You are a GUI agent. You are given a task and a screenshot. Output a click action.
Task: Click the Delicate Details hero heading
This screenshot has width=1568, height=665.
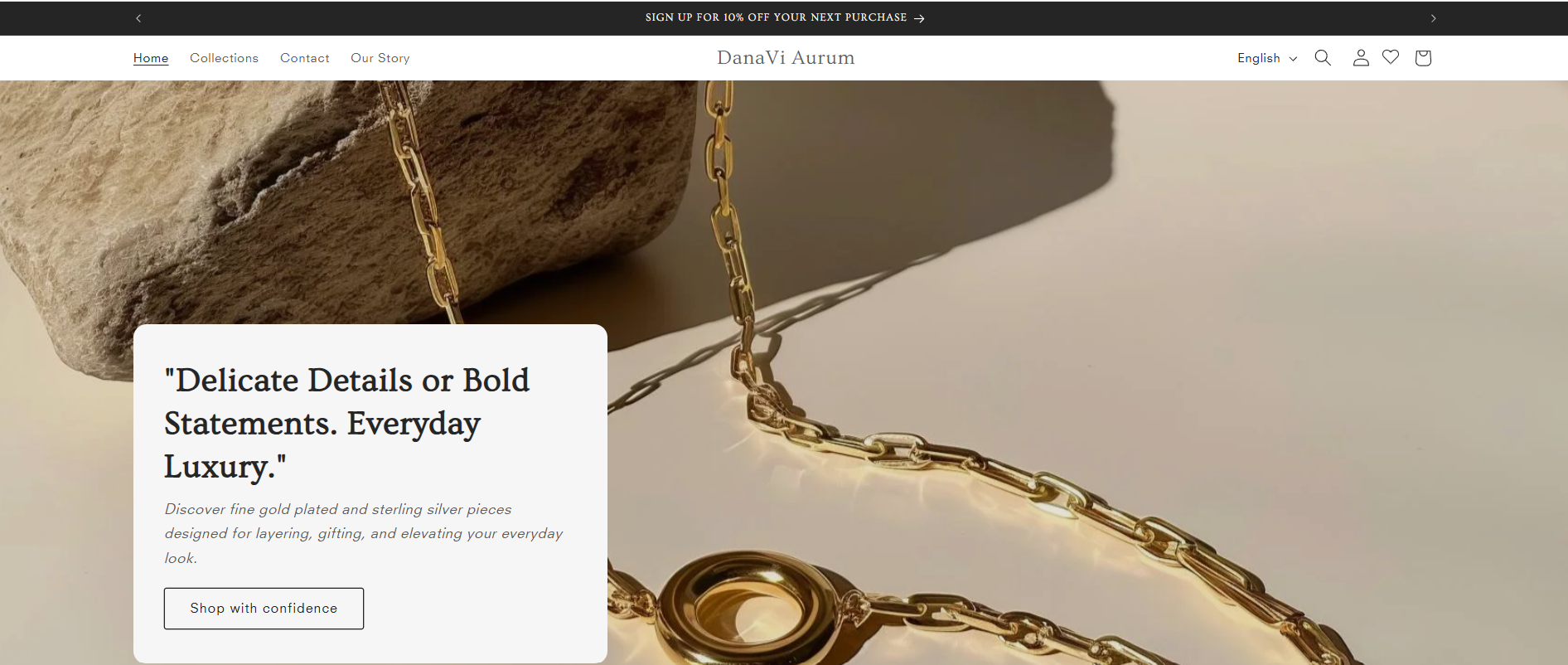(x=346, y=423)
